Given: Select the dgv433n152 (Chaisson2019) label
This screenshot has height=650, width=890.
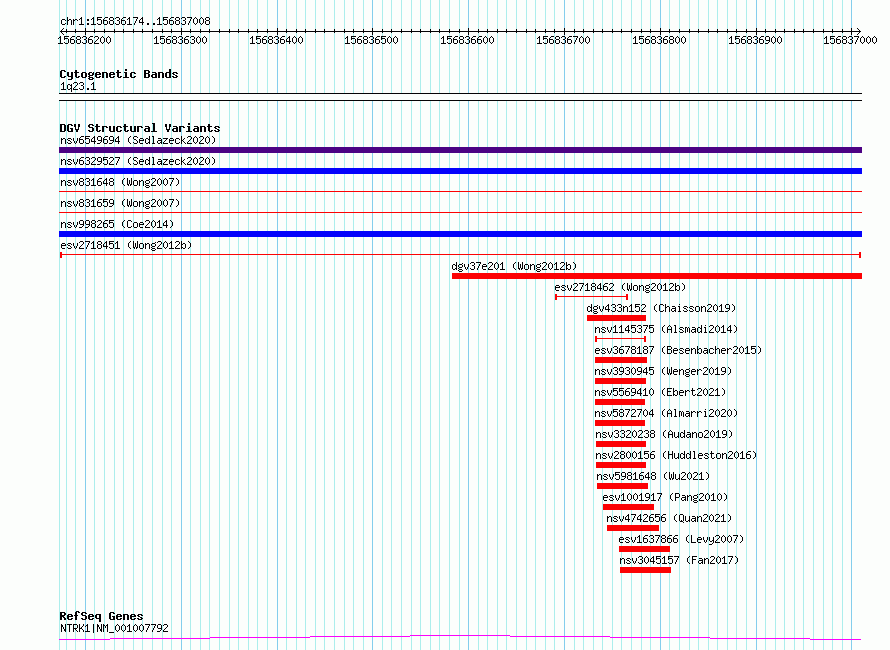Looking at the screenshot, I should coord(661,308).
